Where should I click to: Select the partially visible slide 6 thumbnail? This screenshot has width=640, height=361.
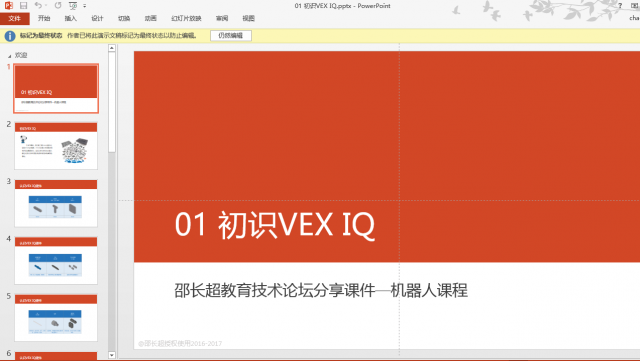[56, 356]
